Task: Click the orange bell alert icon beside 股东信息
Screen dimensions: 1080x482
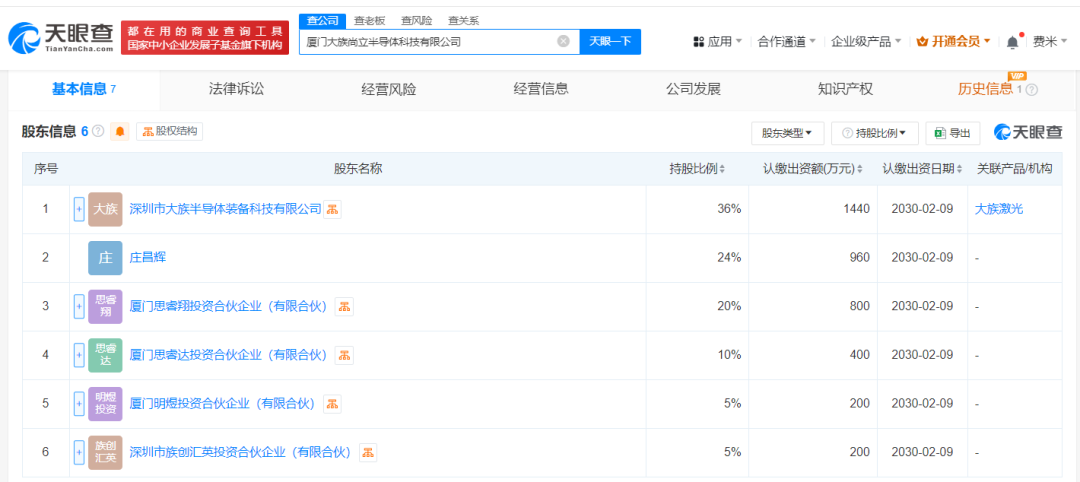Action: [120, 131]
